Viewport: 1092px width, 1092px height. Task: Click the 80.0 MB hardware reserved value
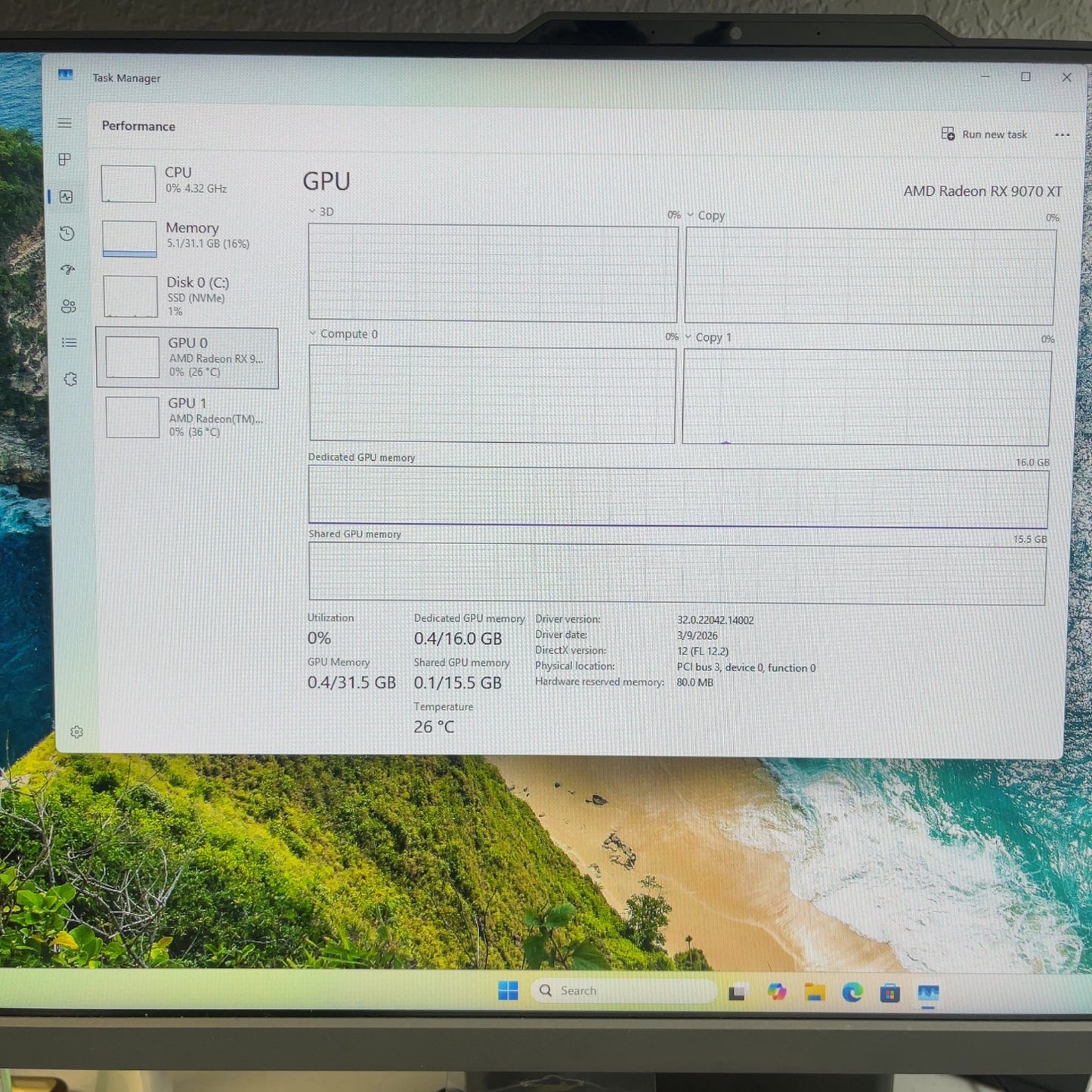coord(694,682)
